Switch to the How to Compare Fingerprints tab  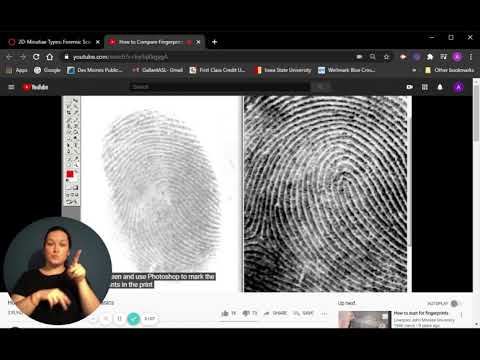pos(152,42)
